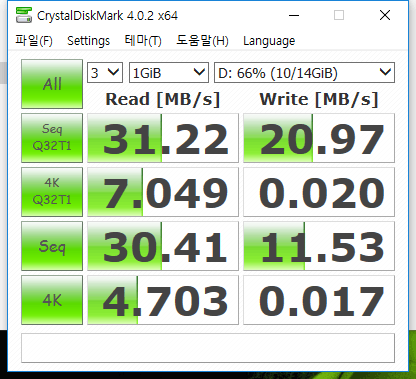
Task: Open the 파일(F) menu
Action: (x=34, y=41)
